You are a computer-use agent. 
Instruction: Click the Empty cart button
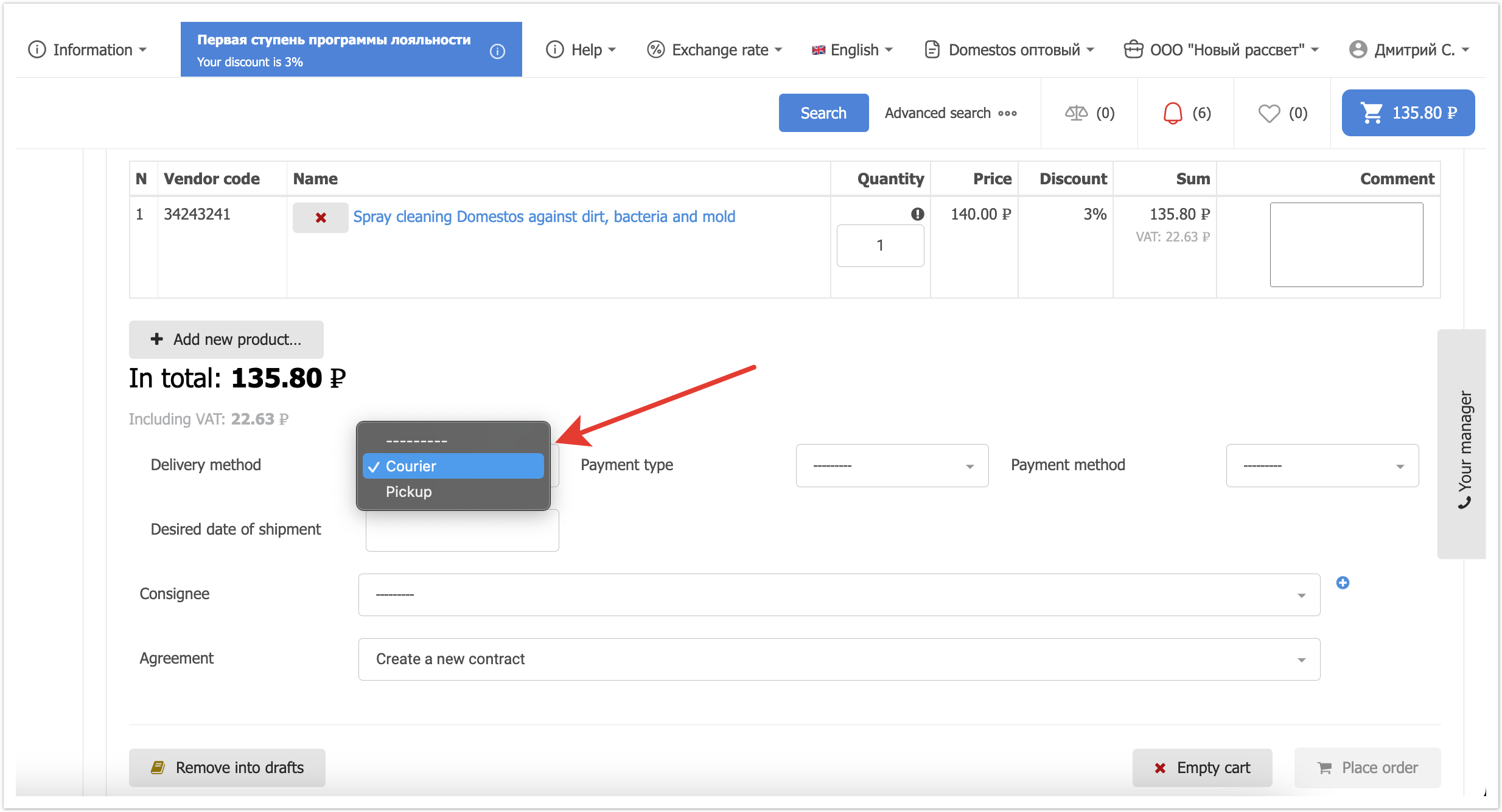point(1202,768)
